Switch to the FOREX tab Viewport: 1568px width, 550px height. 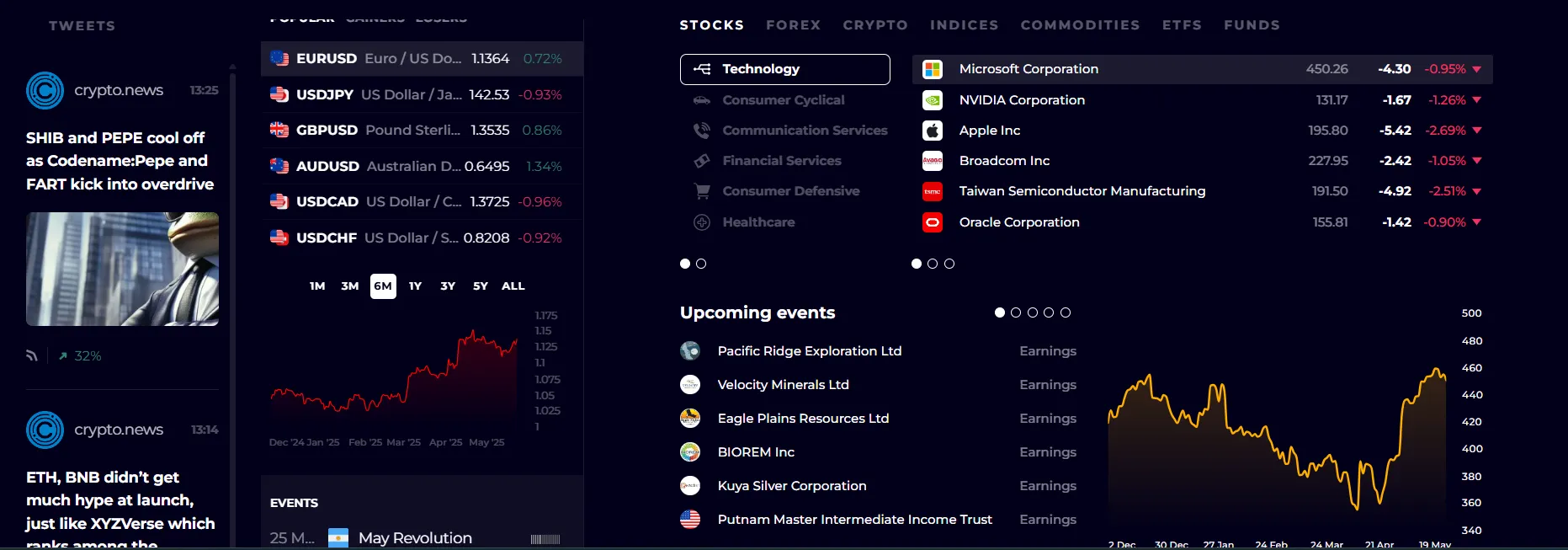(x=793, y=25)
